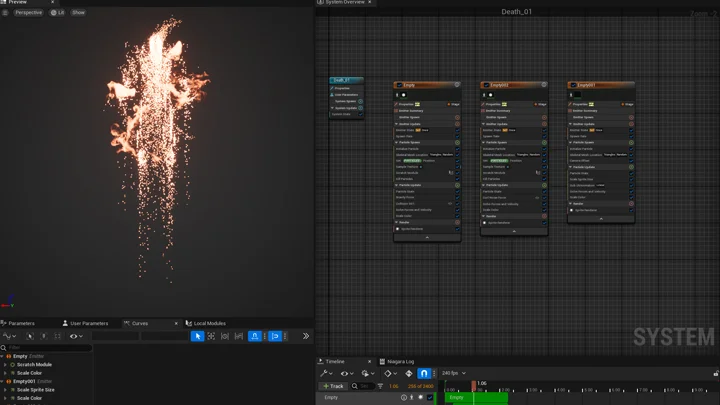The image size is (720, 405).
Task: Click the timeline track search field
Action: [x=363, y=386]
